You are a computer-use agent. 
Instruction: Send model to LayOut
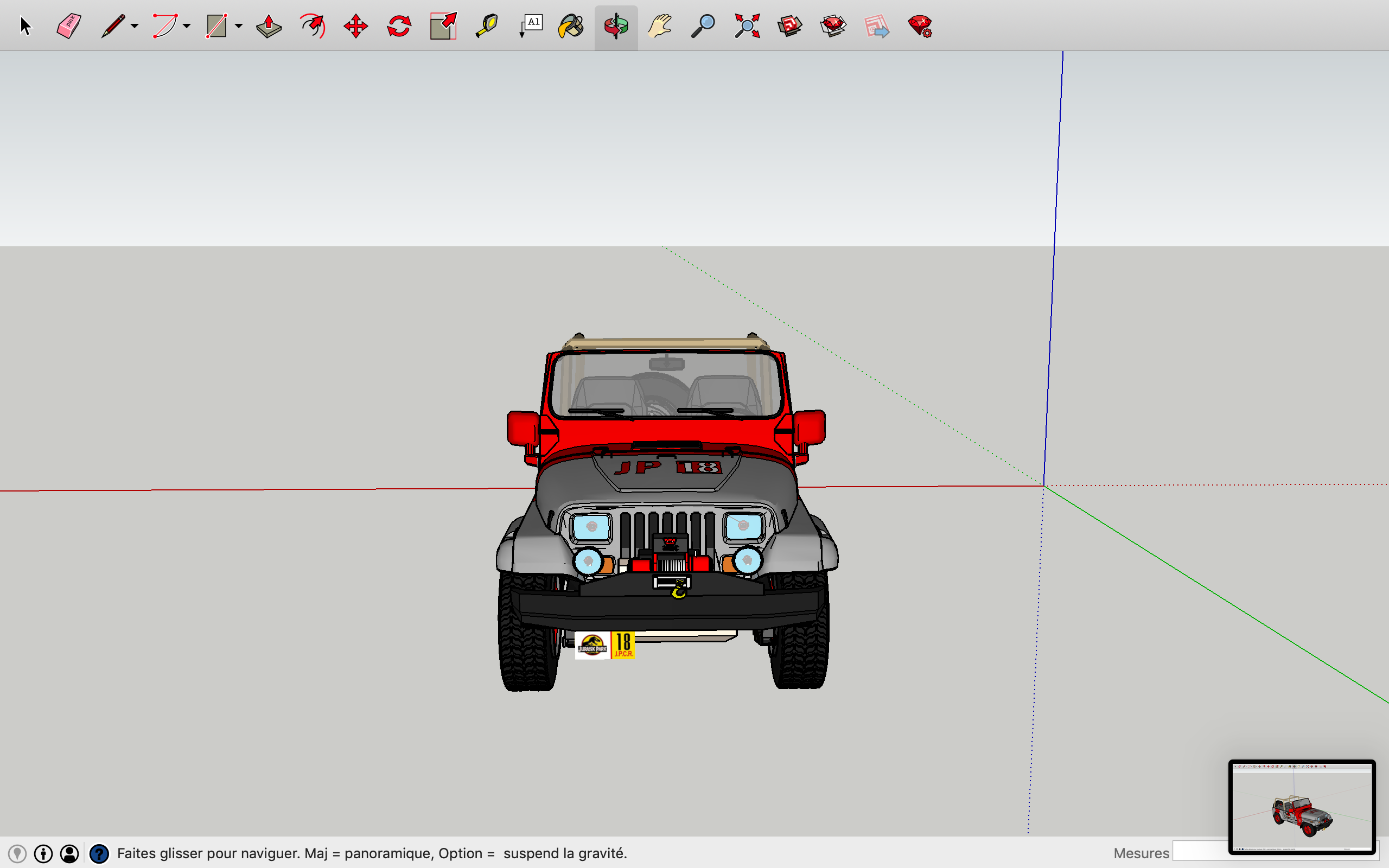point(876,27)
